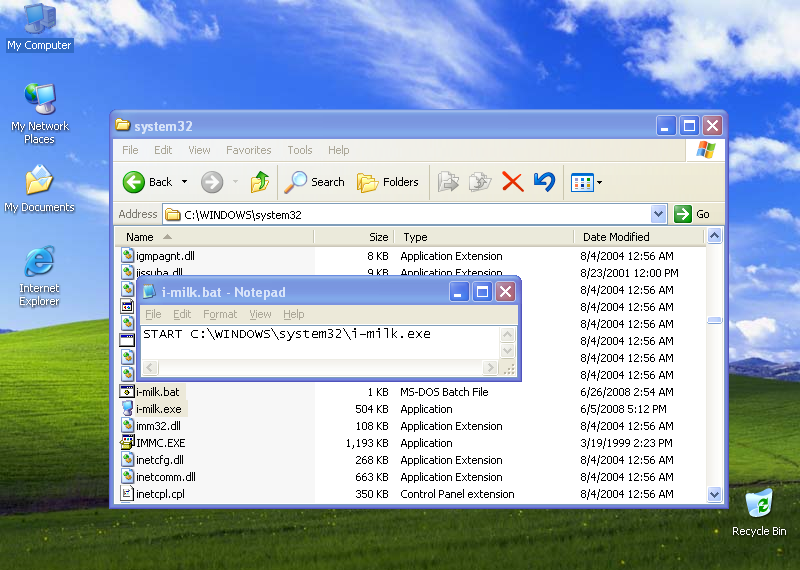
Task: Select the IMMC.EXE file icon
Action: pyautogui.click(x=128, y=443)
